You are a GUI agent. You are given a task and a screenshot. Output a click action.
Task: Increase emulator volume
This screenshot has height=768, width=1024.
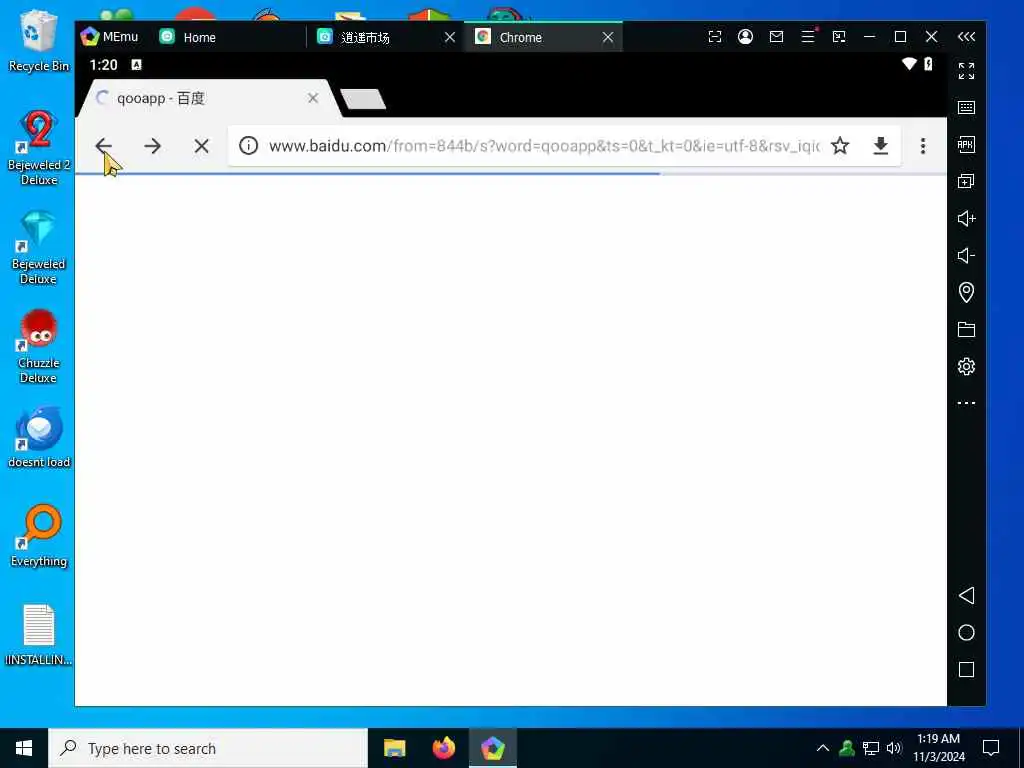pos(967,218)
